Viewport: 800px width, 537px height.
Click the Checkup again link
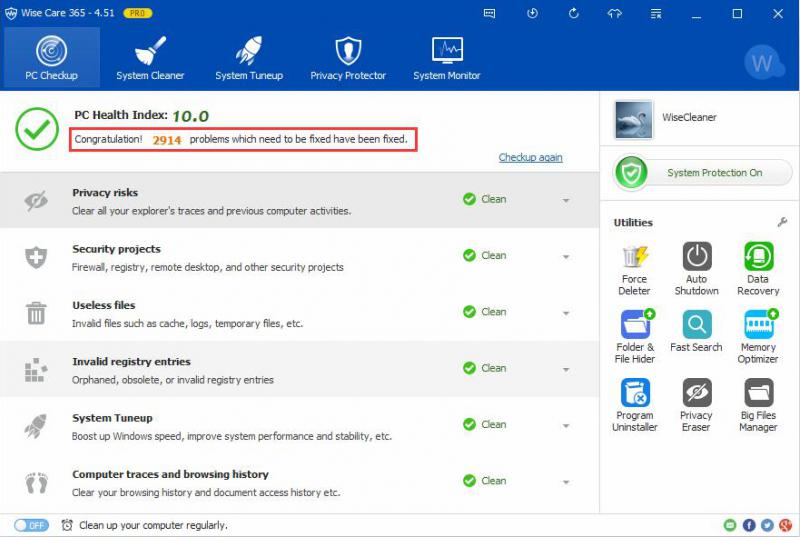pos(531,157)
